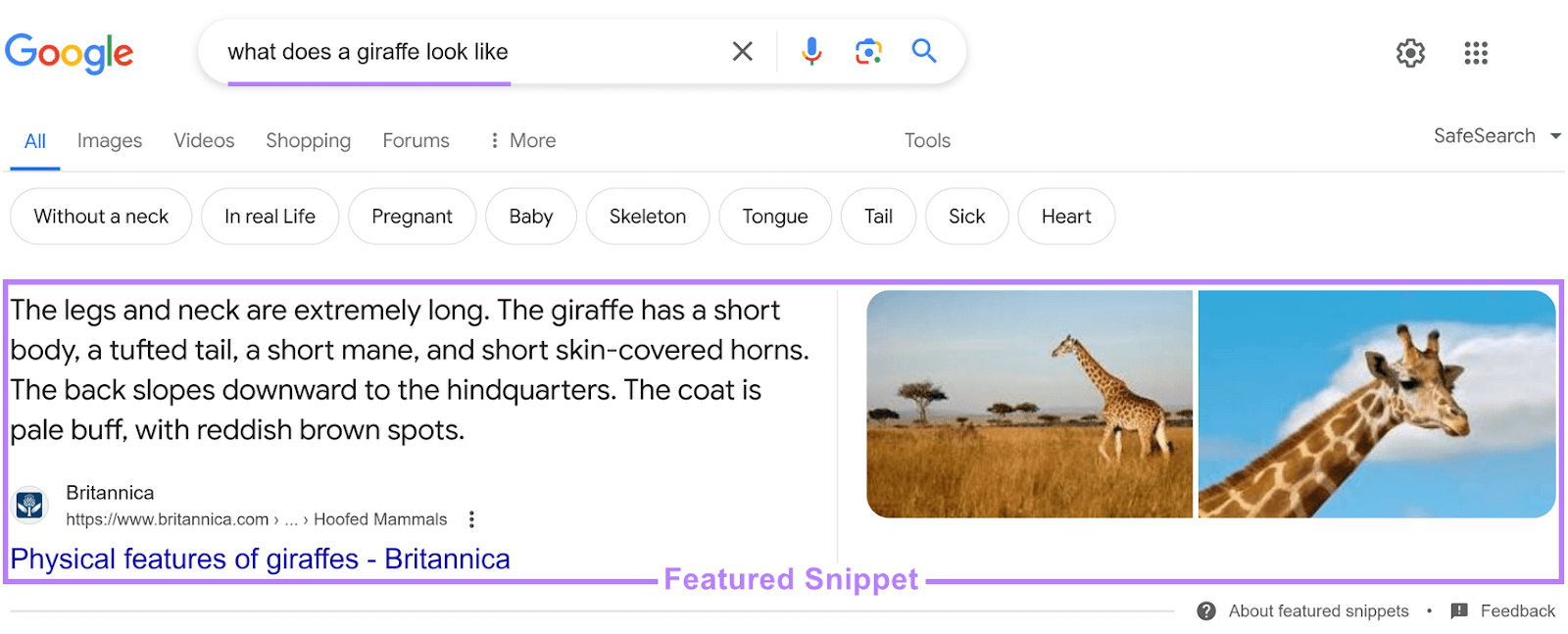Click the Britannica site favicon
The height and width of the screenshot is (634, 1568).
(29, 505)
